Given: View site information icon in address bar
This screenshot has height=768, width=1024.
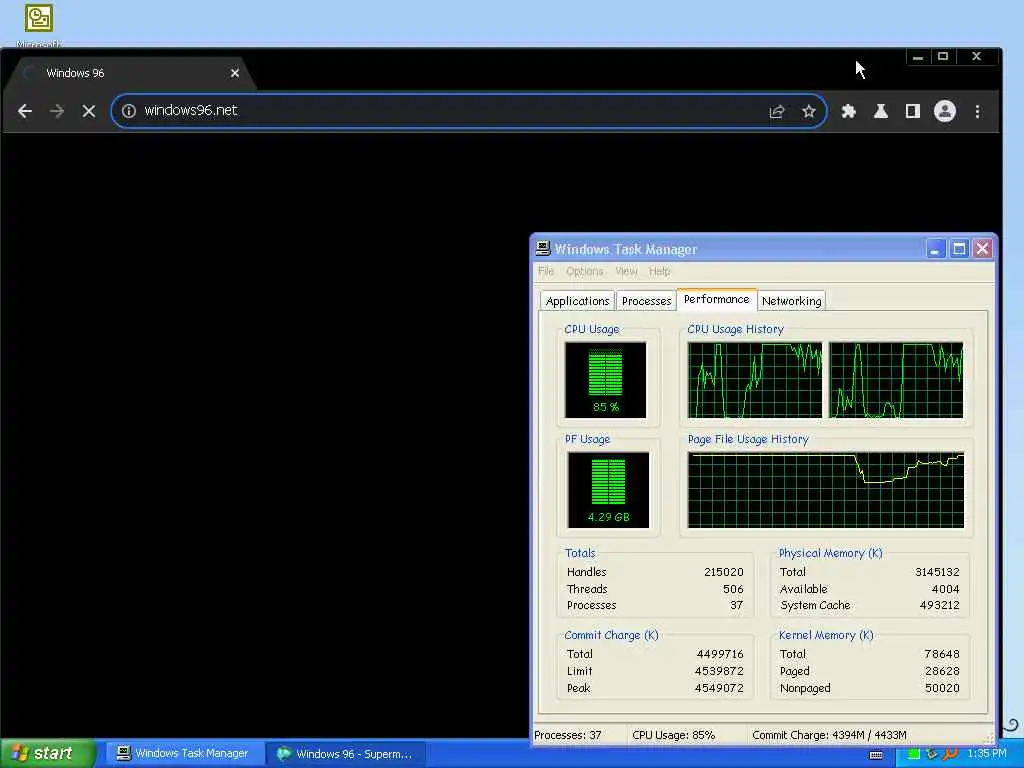Looking at the screenshot, I should (x=129, y=111).
